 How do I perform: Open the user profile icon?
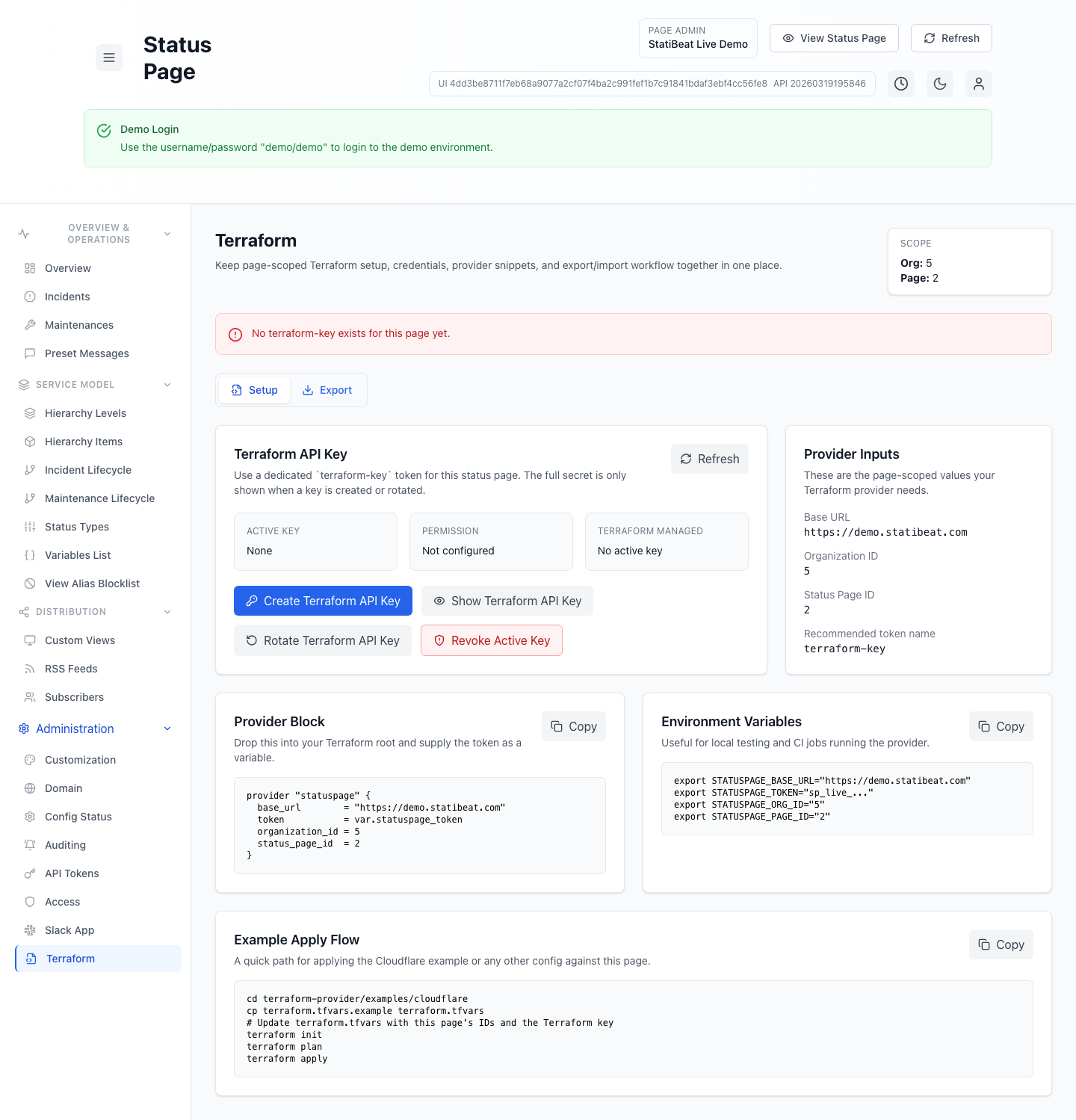(979, 84)
